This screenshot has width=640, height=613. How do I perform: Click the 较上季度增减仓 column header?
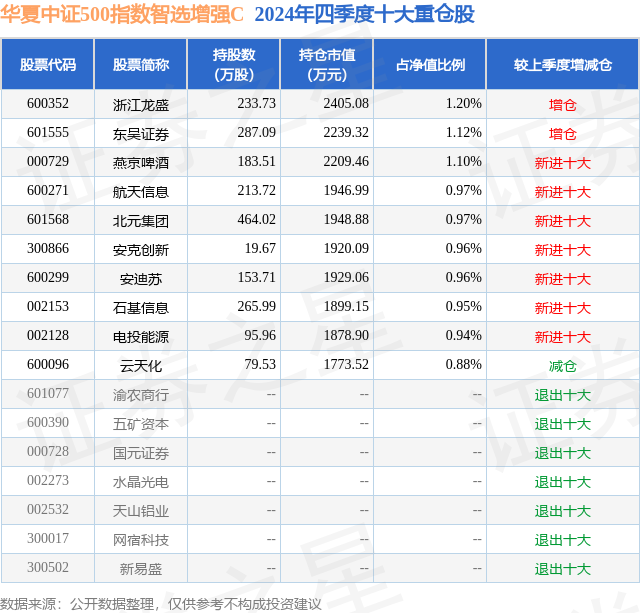click(563, 64)
